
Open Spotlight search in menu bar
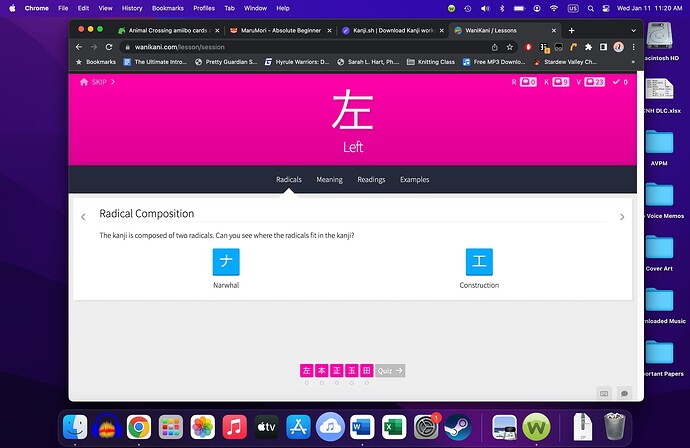point(591,8)
